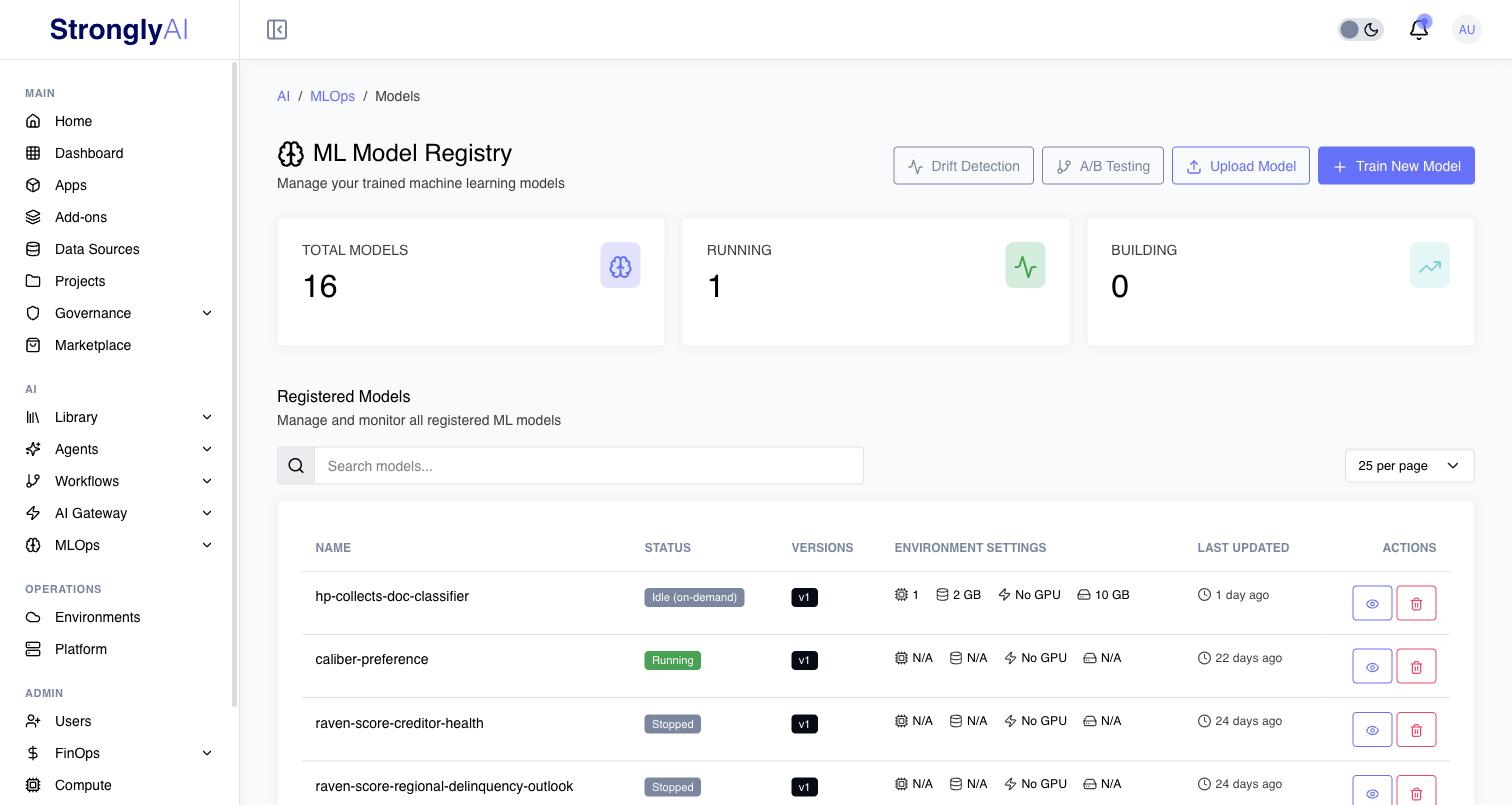1512x805 pixels.
Task: Expand MLOps chevron in sidebar
Action: point(207,545)
